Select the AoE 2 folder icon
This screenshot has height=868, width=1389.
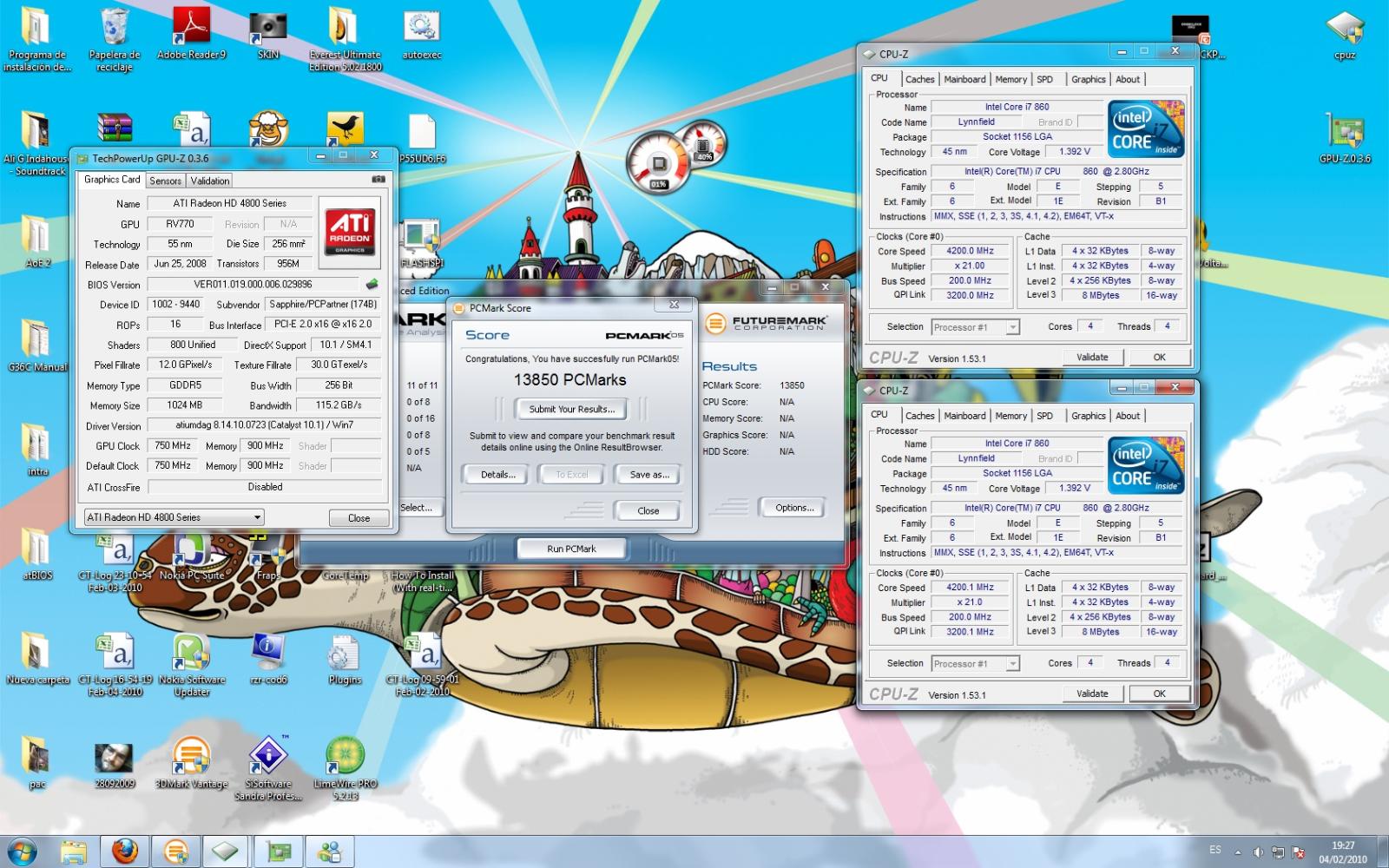pos(36,240)
